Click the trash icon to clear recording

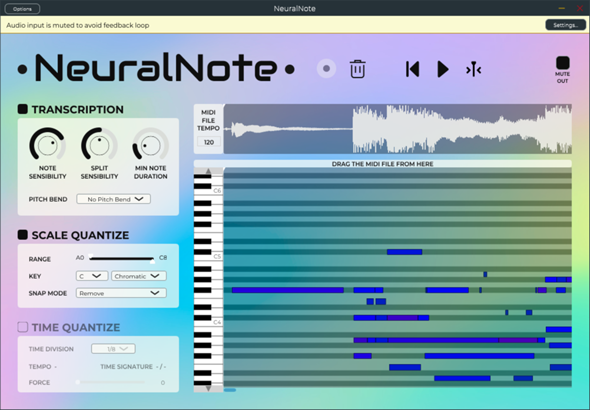(x=357, y=69)
